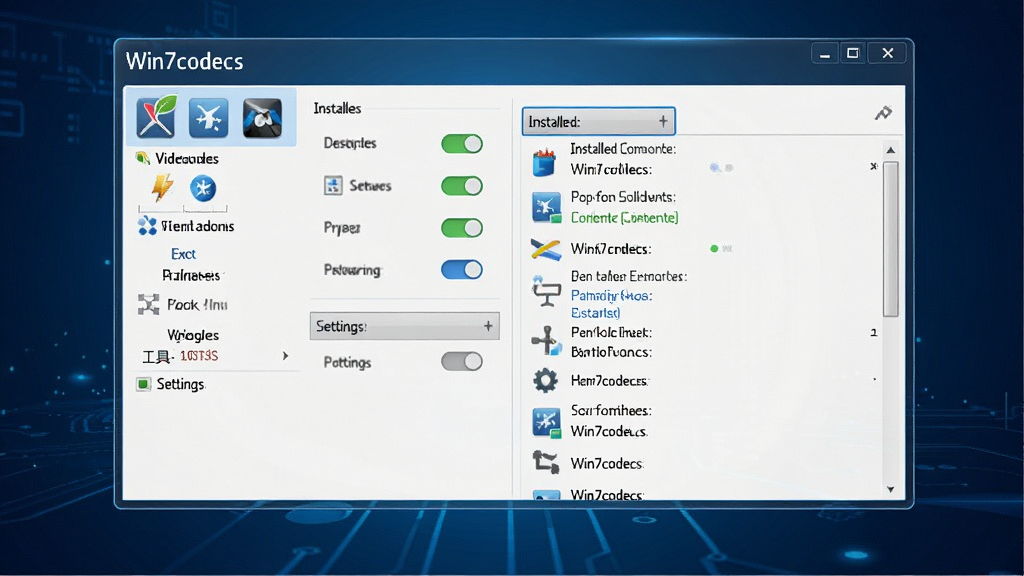
Task: Expand the Installed dropdown plus
Action: tap(663, 121)
